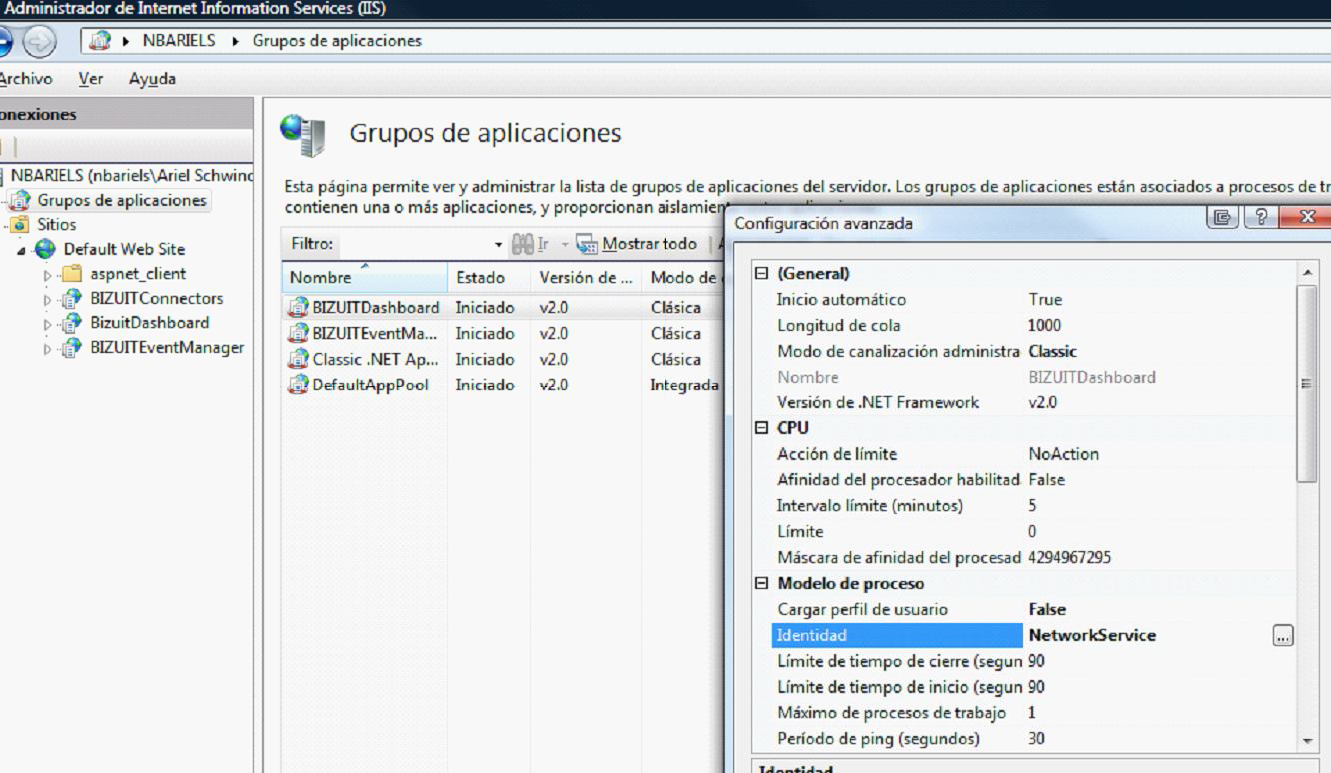This screenshot has height=773, width=1331.
Task: Click the property grid scrollbar thumb
Action: 1307,384
